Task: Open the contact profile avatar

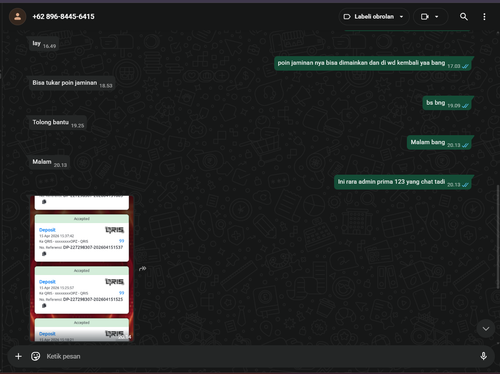Action: point(17,16)
